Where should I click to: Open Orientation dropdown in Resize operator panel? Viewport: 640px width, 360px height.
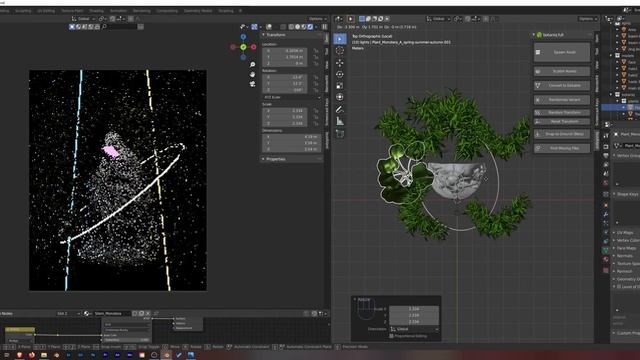pos(414,329)
